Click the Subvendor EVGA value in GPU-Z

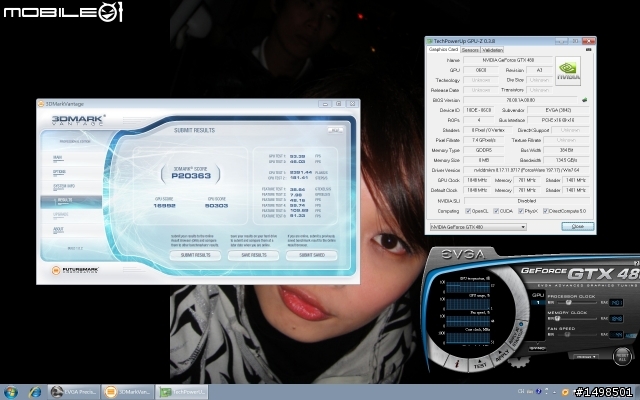(558, 110)
